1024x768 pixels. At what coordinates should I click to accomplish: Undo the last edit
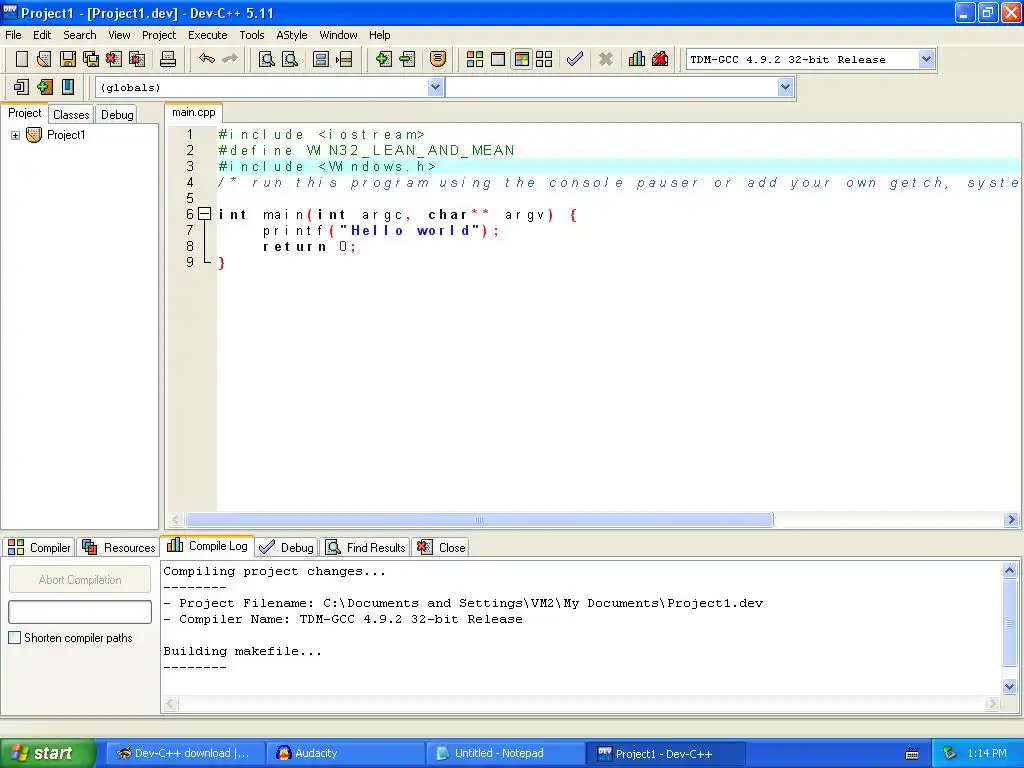(207, 59)
